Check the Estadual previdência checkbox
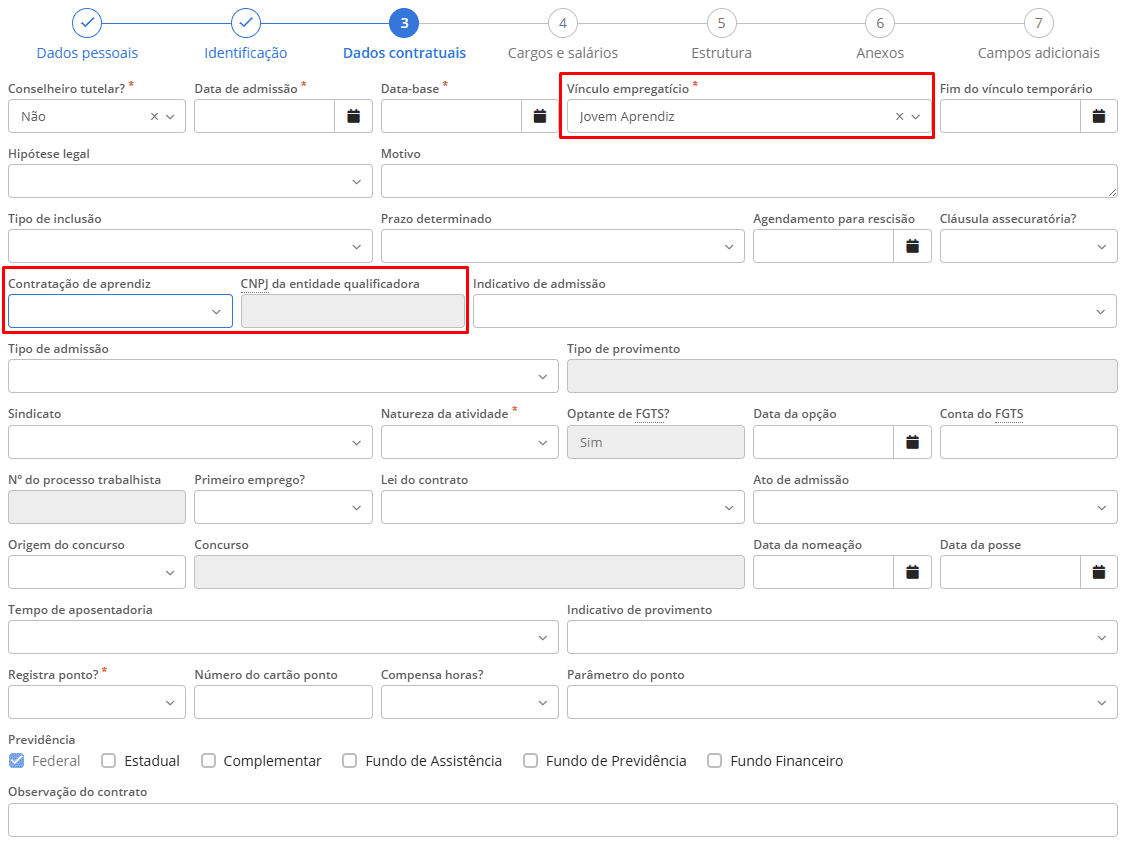 [109, 761]
